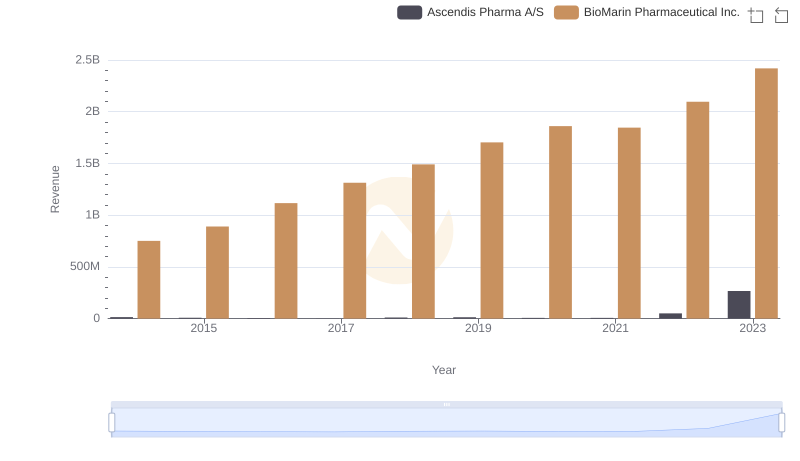The image size is (800, 461).
Task: Click the zoom reset icon in the chart toolbar
Action: pos(781,15)
